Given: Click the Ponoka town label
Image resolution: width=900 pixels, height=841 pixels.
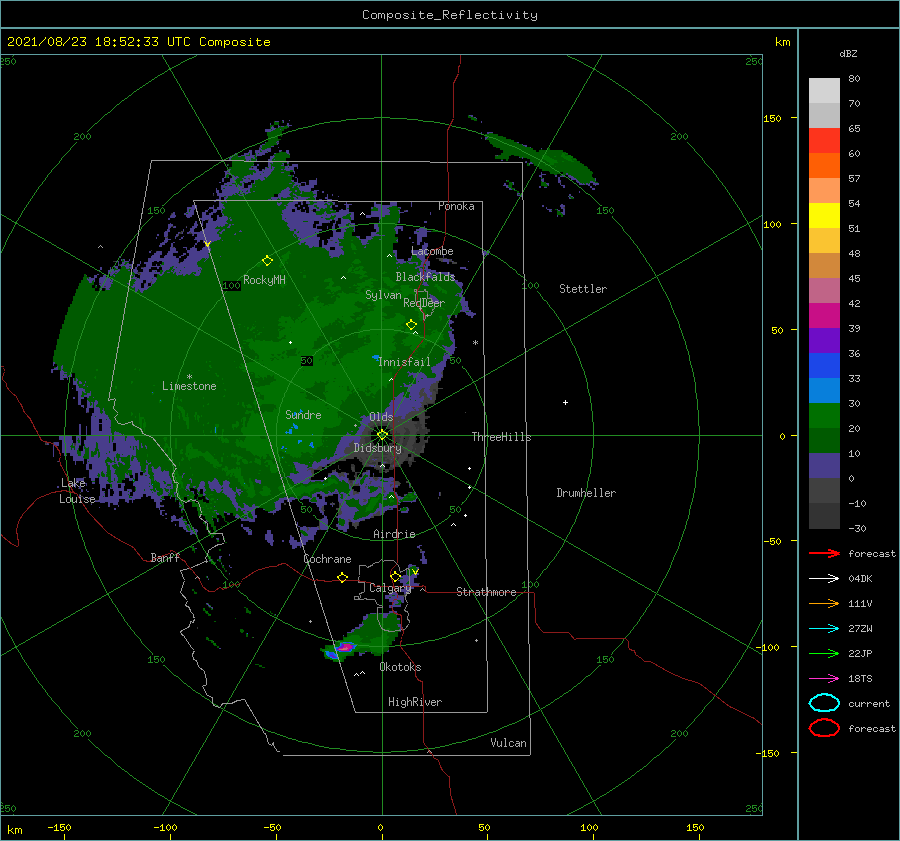Looking at the screenshot, I should point(456,206).
